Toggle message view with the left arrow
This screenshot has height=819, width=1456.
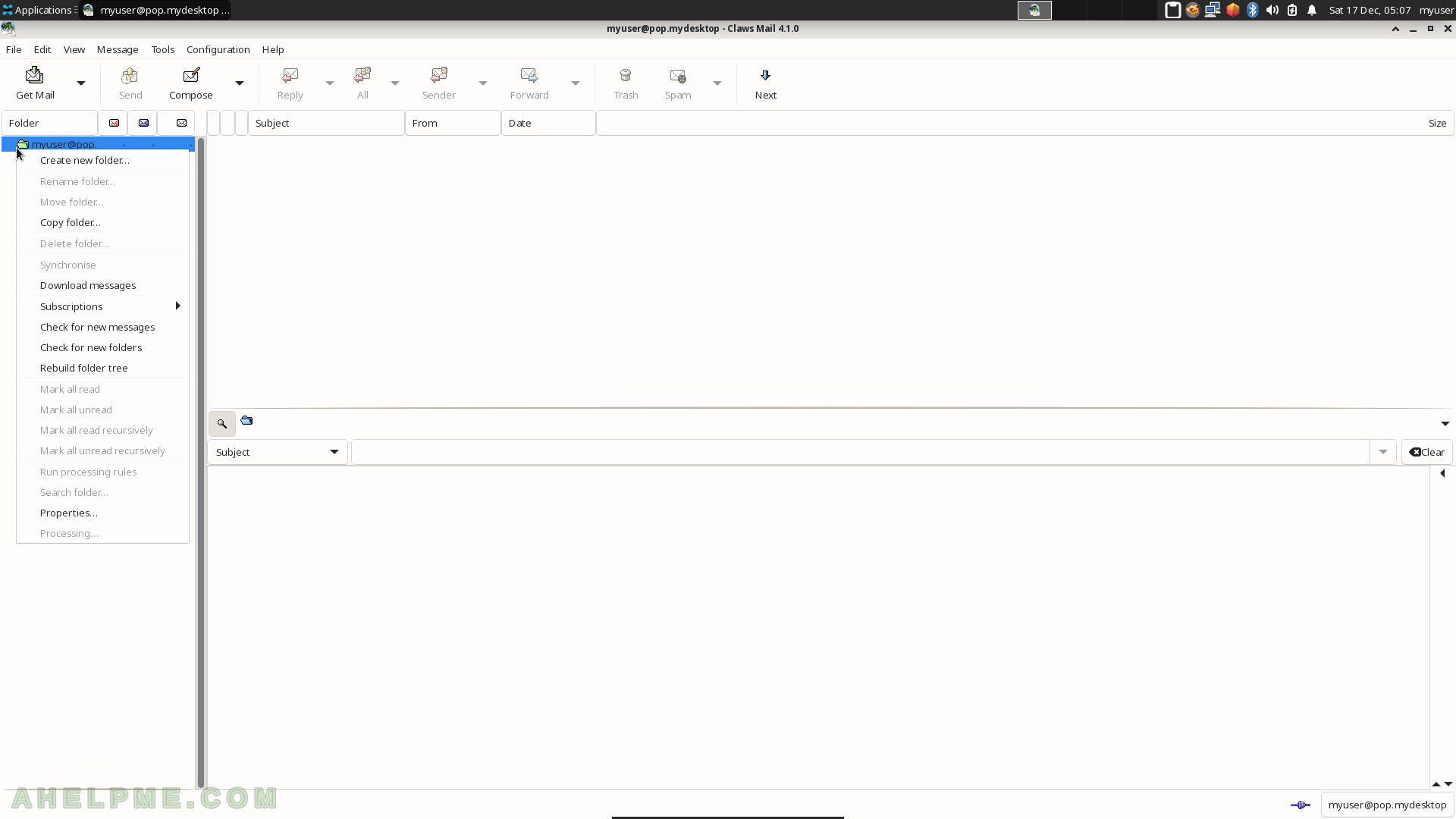[x=1442, y=473]
